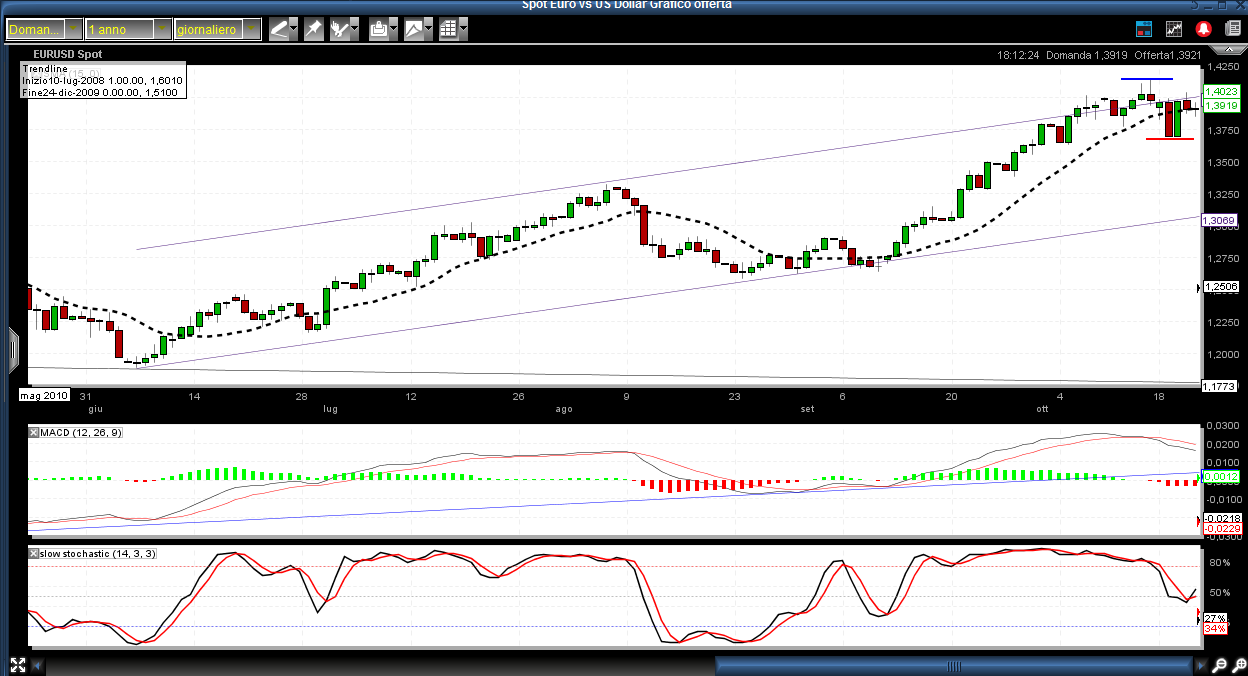1248x676 pixels.
Task: Open the '1 anno' period dropdown
Action: coord(162,30)
